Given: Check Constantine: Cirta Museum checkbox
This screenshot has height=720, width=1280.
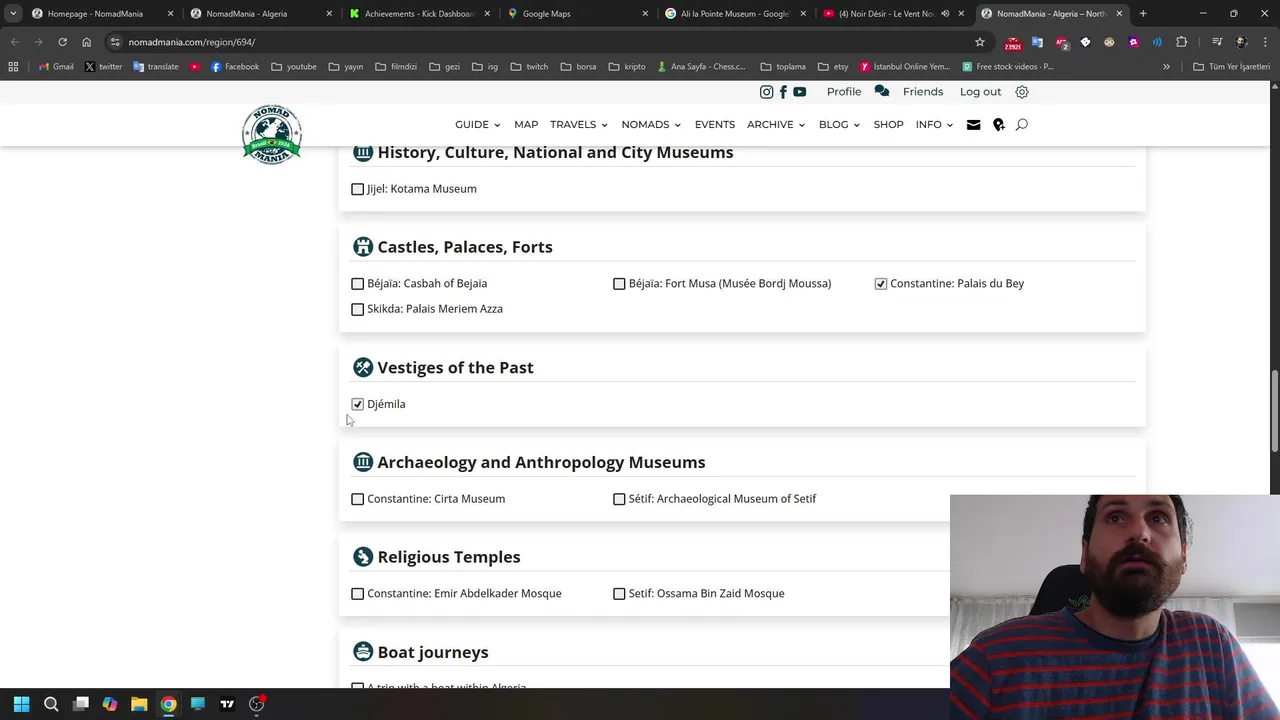Looking at the screenshot, I should pos(357,499).
